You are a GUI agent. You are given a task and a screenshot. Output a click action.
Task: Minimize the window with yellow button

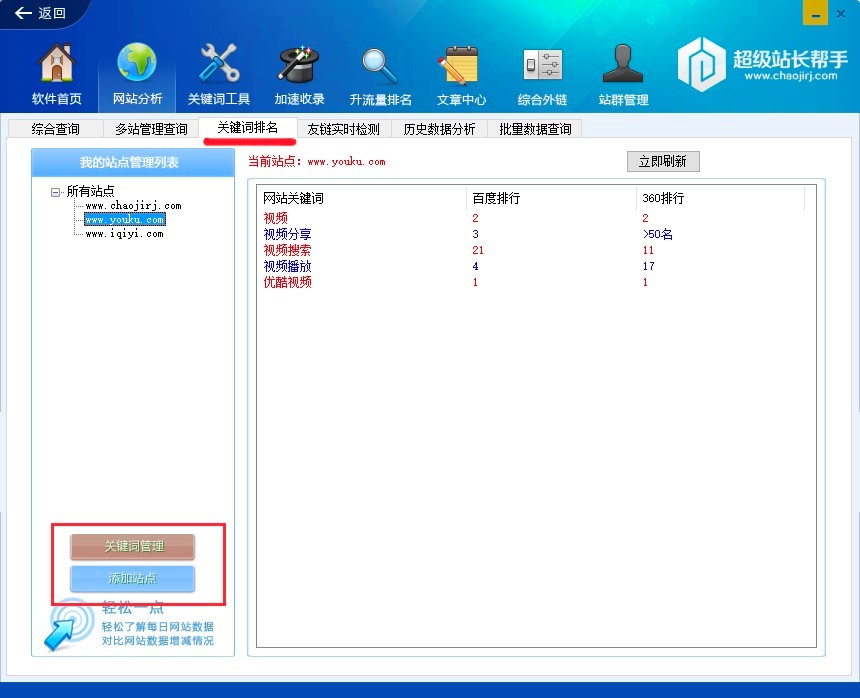coord(815,13)
